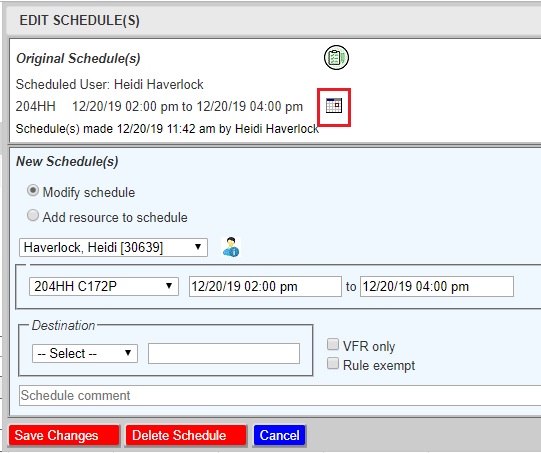Click the New Schedule(s) section heading
Viewport: 541px width, 453px height.
67,161
